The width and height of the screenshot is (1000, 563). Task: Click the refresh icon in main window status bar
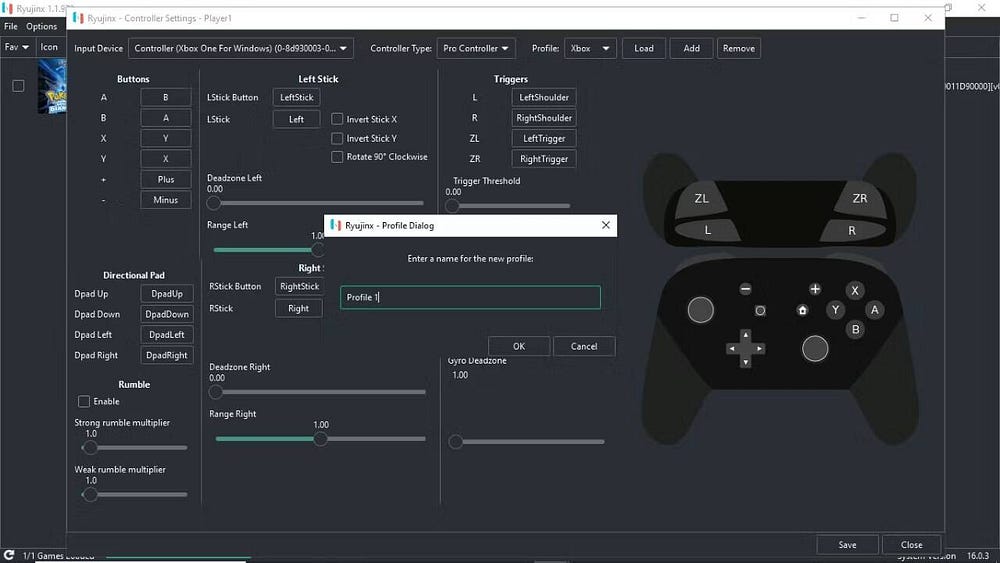pos(9,555)
